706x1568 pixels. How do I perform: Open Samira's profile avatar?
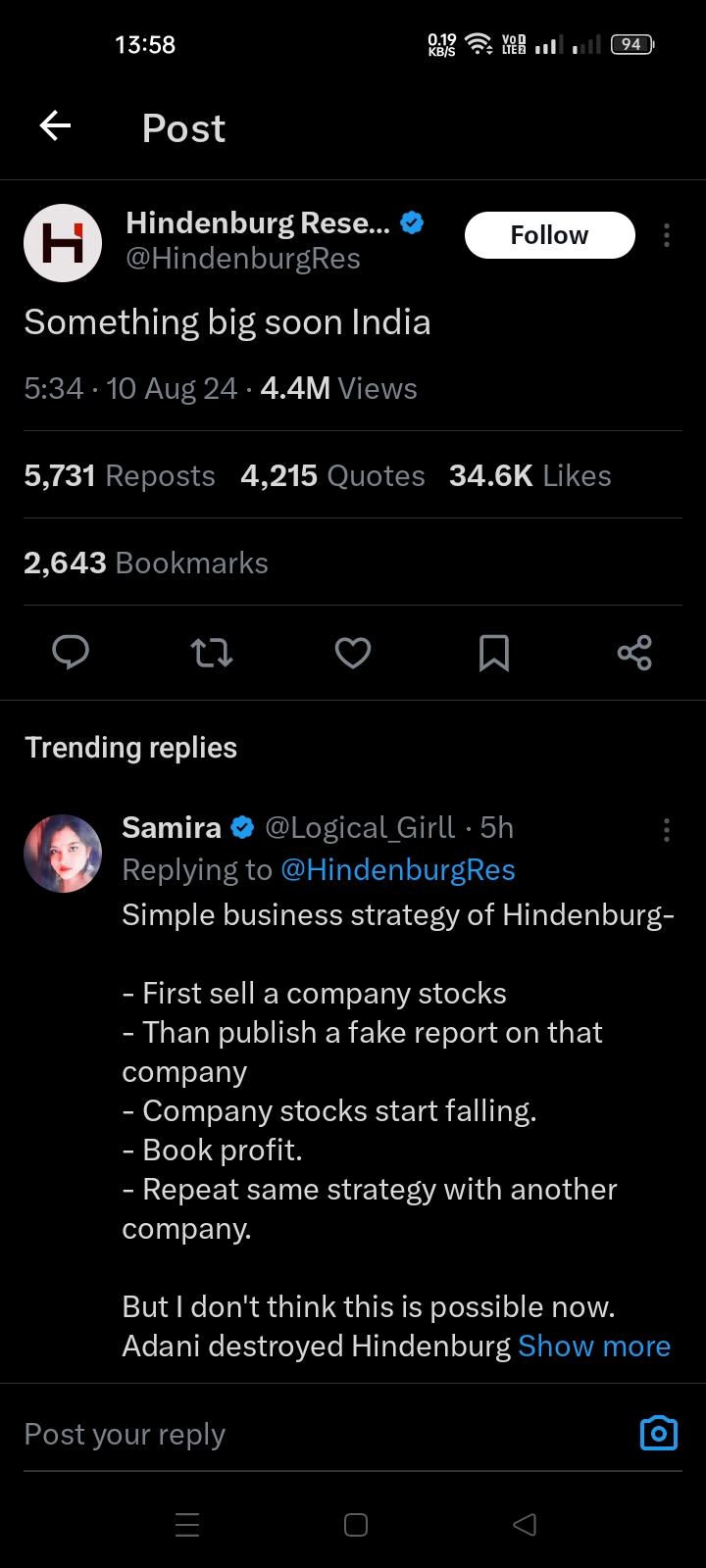click(x=63, y=853)
